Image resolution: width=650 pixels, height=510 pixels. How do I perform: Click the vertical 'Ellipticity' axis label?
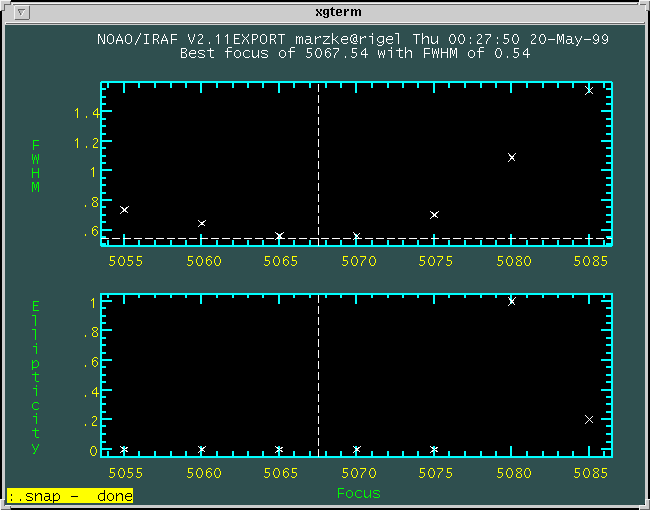pos(36,376)
